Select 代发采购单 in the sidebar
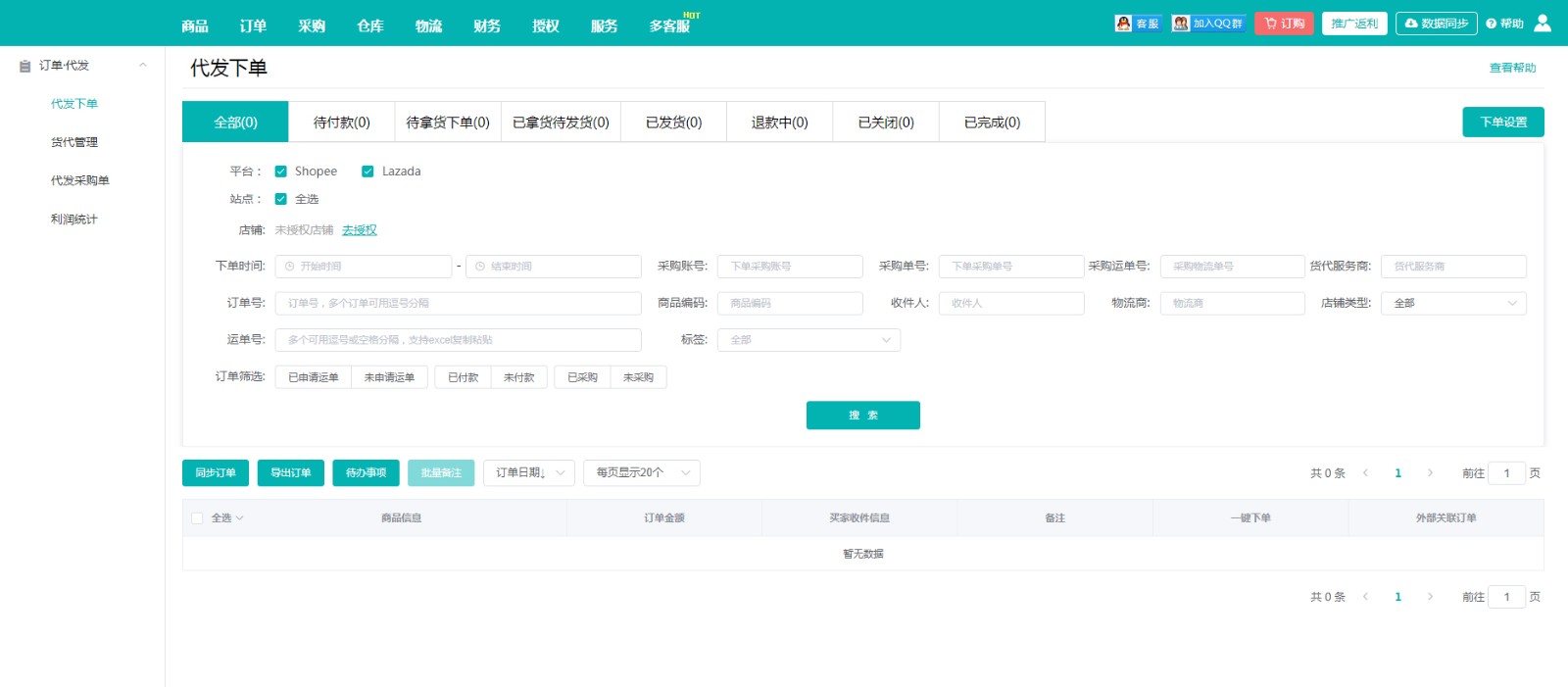 80,180
